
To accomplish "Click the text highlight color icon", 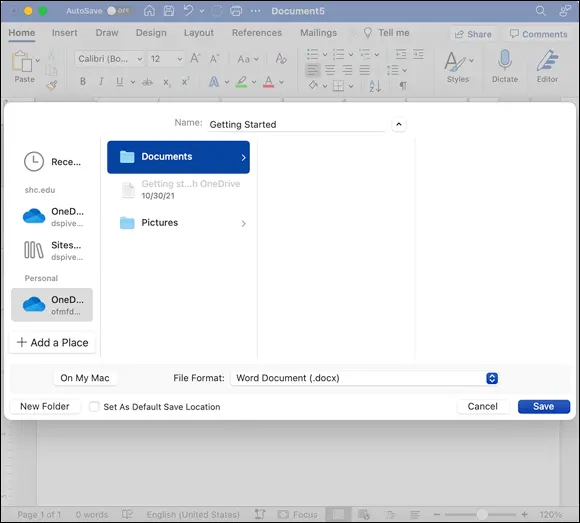I will 241,82.
